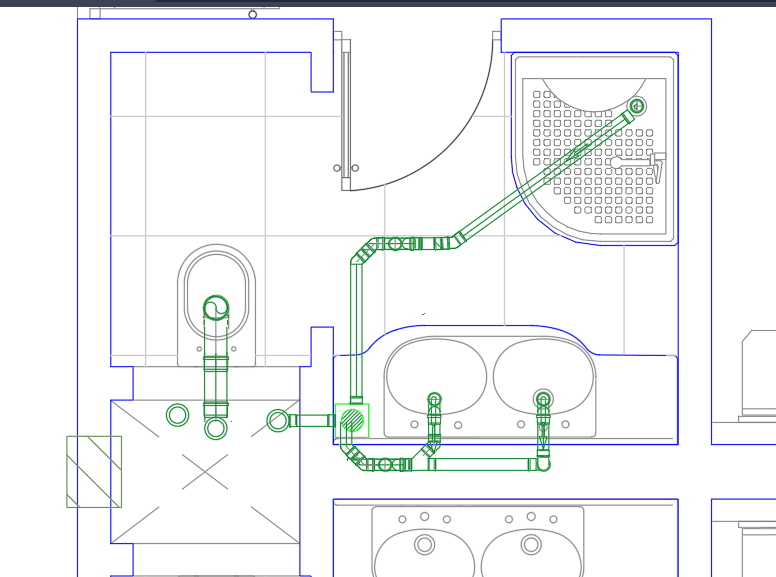
Task: Click the right washbasin drain fitting
Action: 543,399
